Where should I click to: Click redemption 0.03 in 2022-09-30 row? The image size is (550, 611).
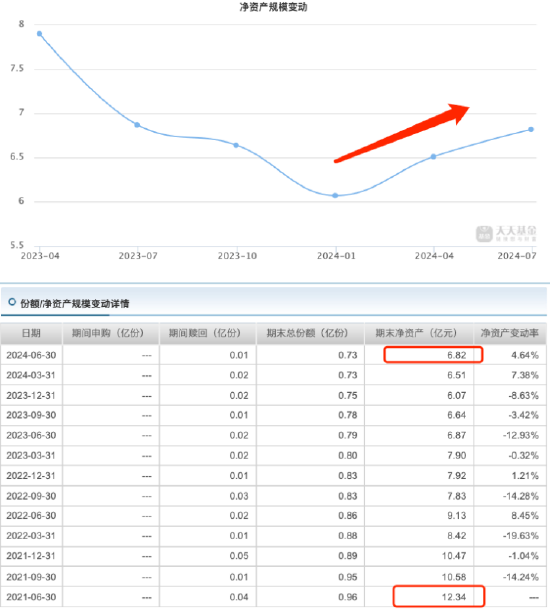[x=239, y=496]
